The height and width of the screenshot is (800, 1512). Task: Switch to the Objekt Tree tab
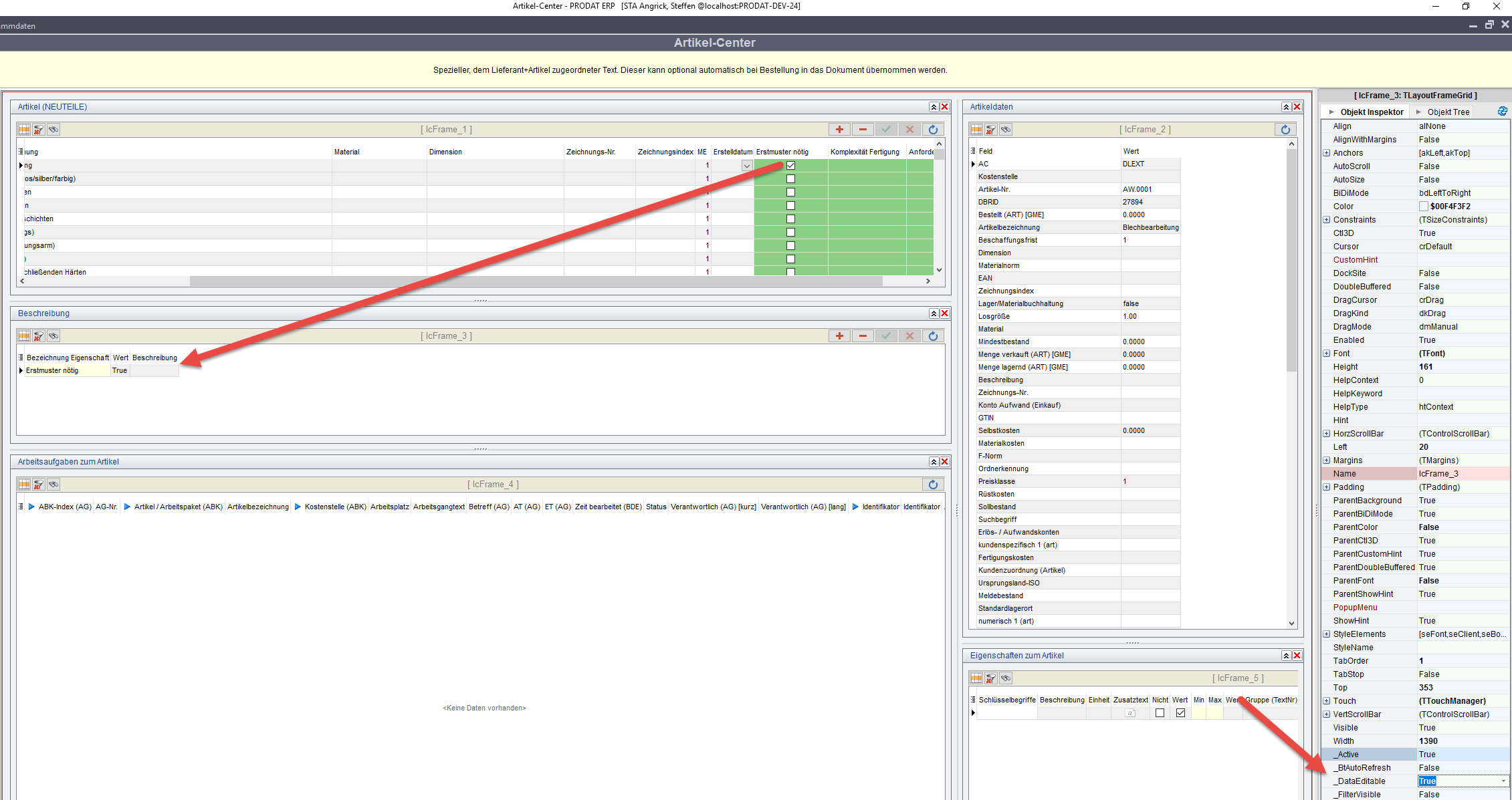1448,112
